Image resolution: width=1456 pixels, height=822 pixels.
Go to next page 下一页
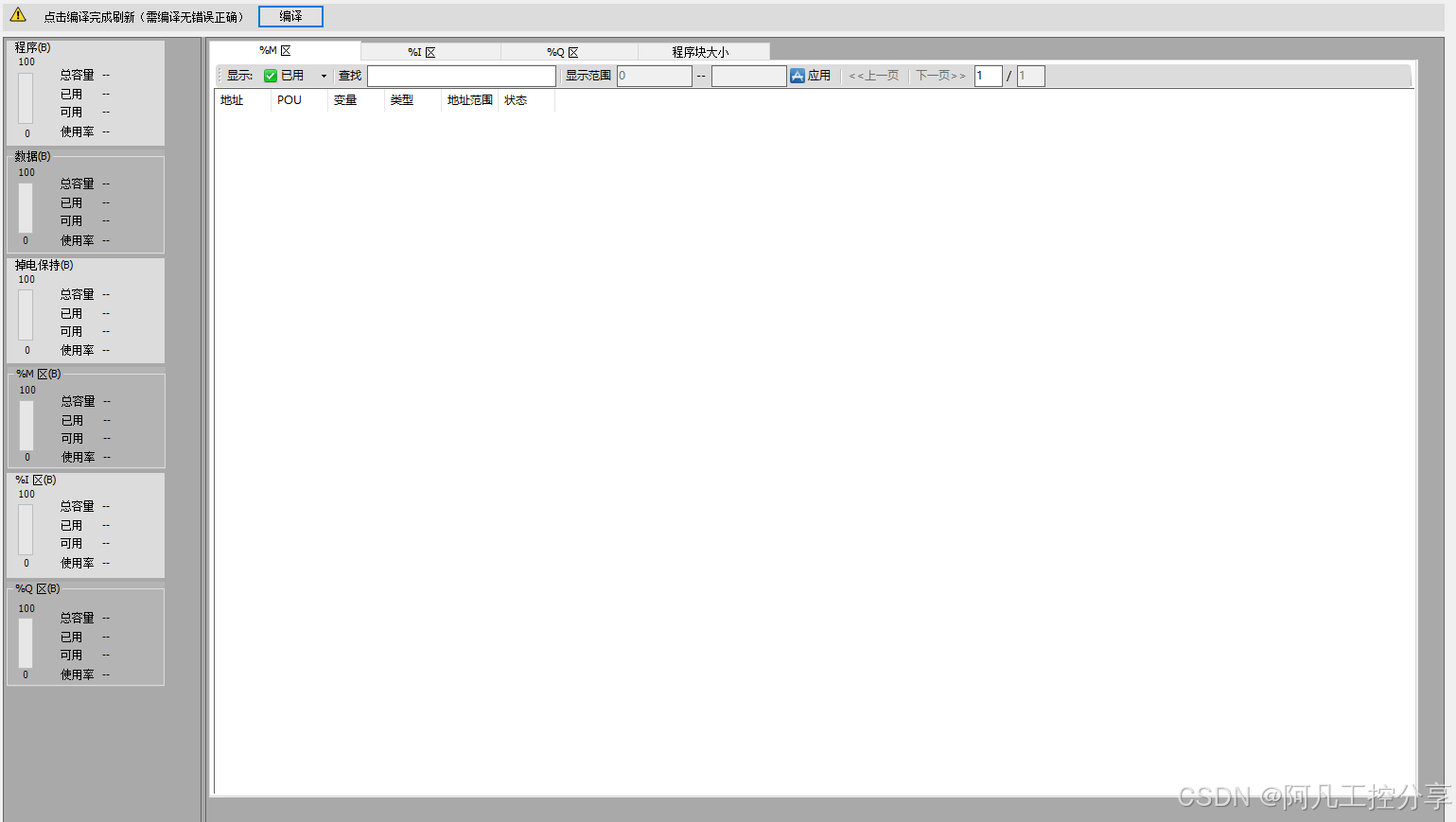(x=940, y=76)
